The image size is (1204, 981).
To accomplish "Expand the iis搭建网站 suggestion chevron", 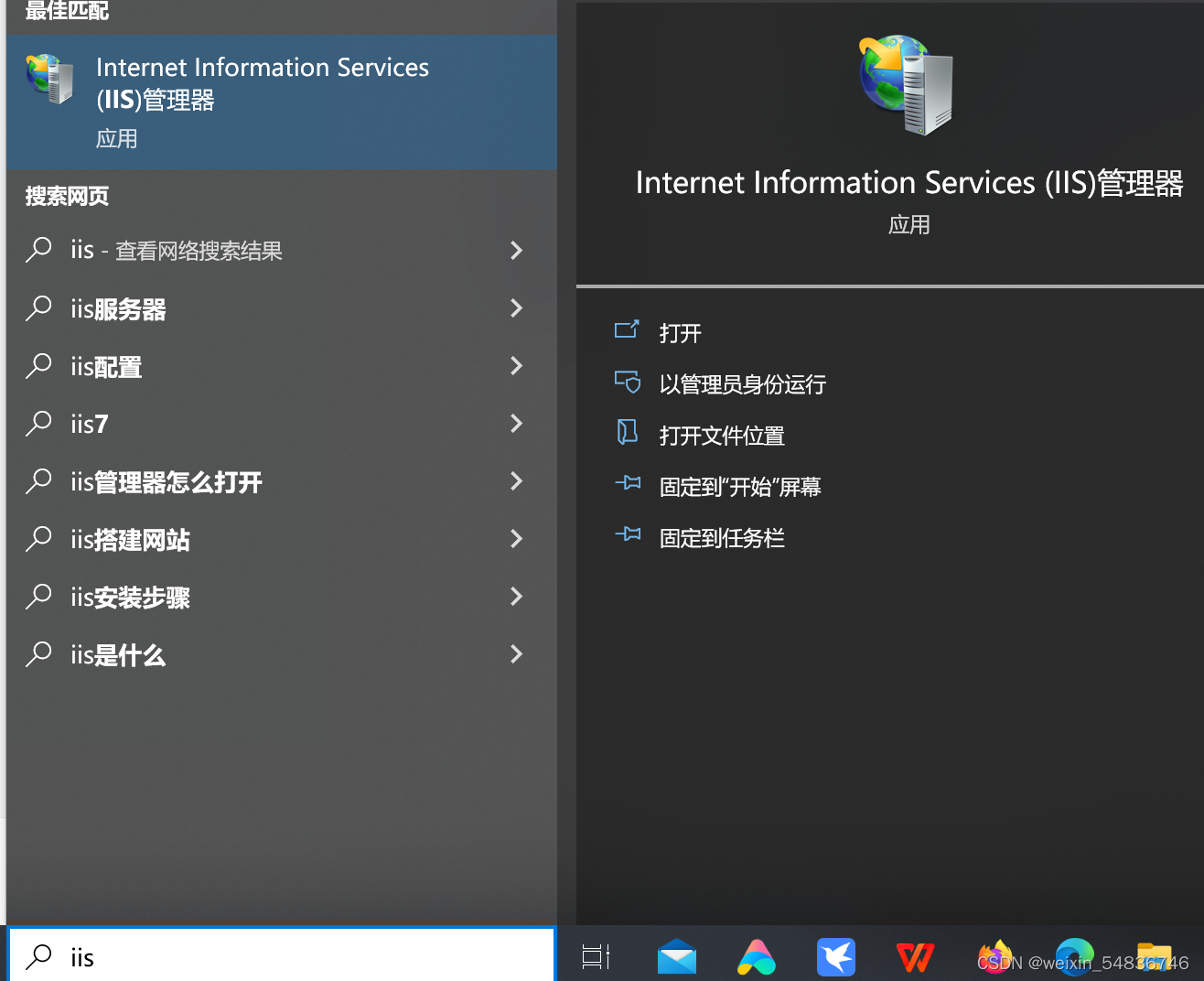I will point(516,539).
